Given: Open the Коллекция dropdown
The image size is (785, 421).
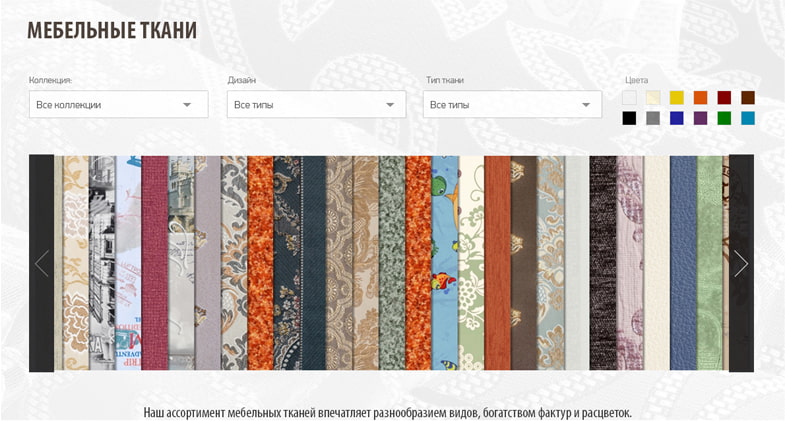Looking at the screenshot, I should (119, 104).
